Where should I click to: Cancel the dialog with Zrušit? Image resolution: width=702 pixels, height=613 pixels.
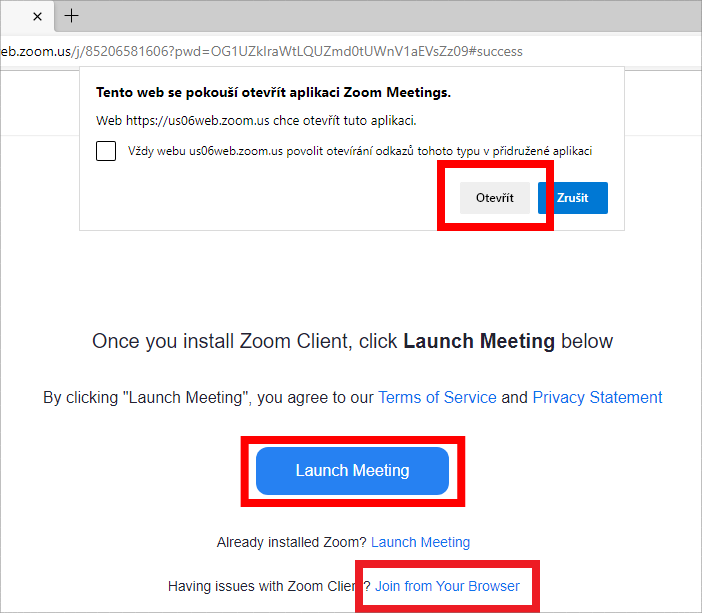pyautogui.click(x=572, y=198)
